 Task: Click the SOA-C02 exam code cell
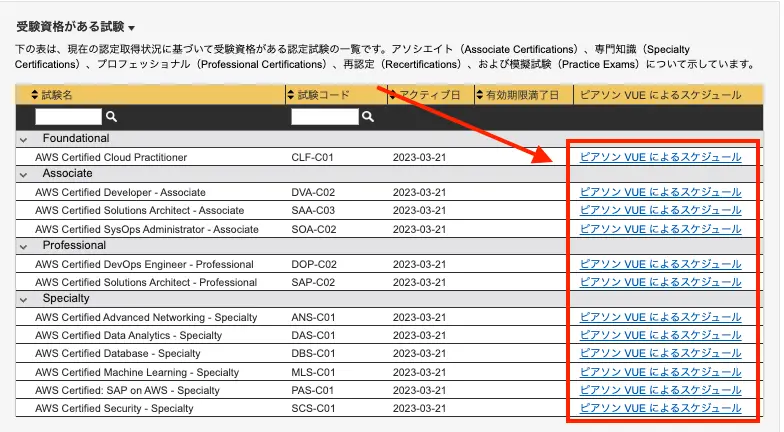point(314,229)
